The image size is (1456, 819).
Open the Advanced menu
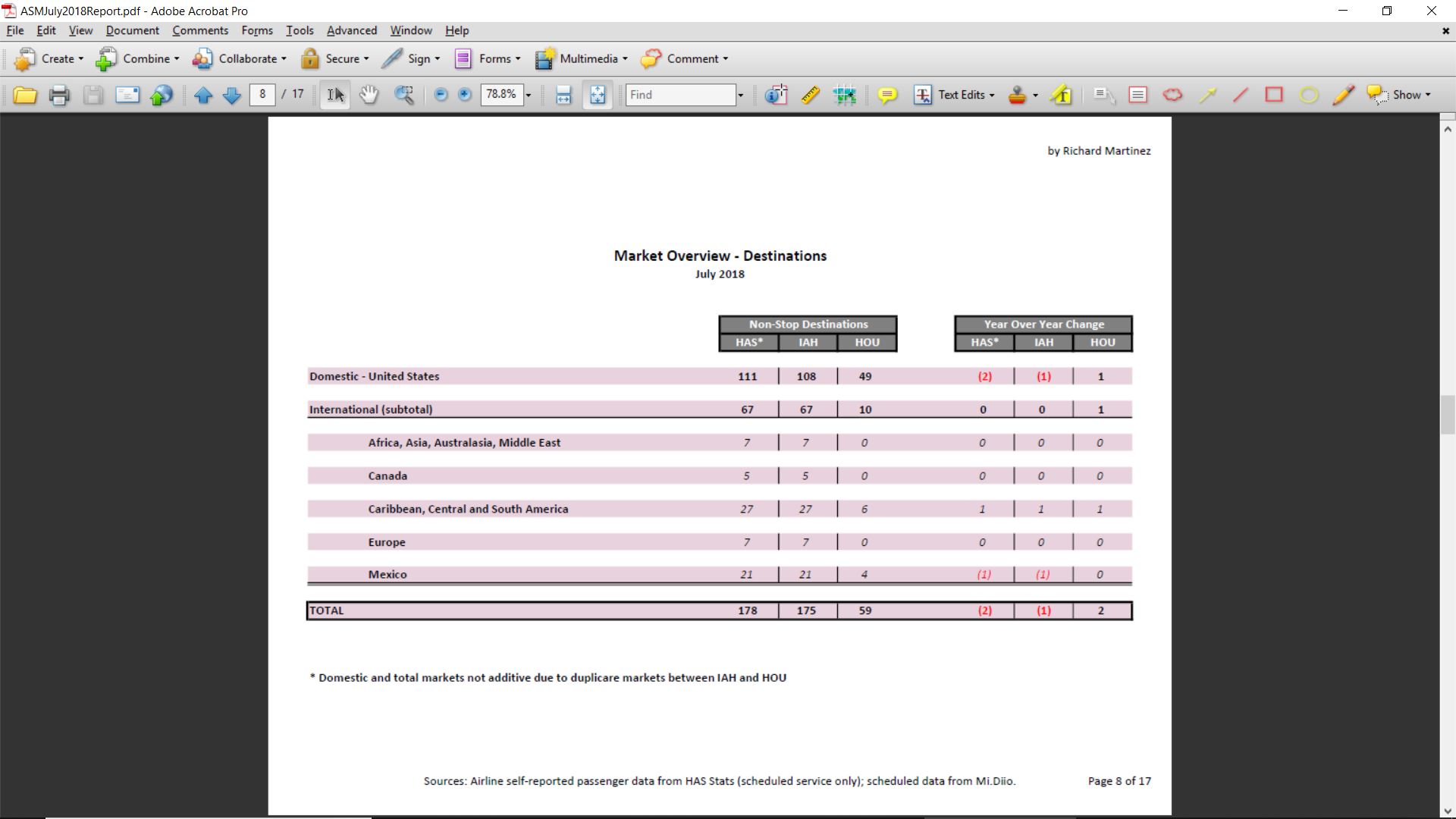point(352,30)
